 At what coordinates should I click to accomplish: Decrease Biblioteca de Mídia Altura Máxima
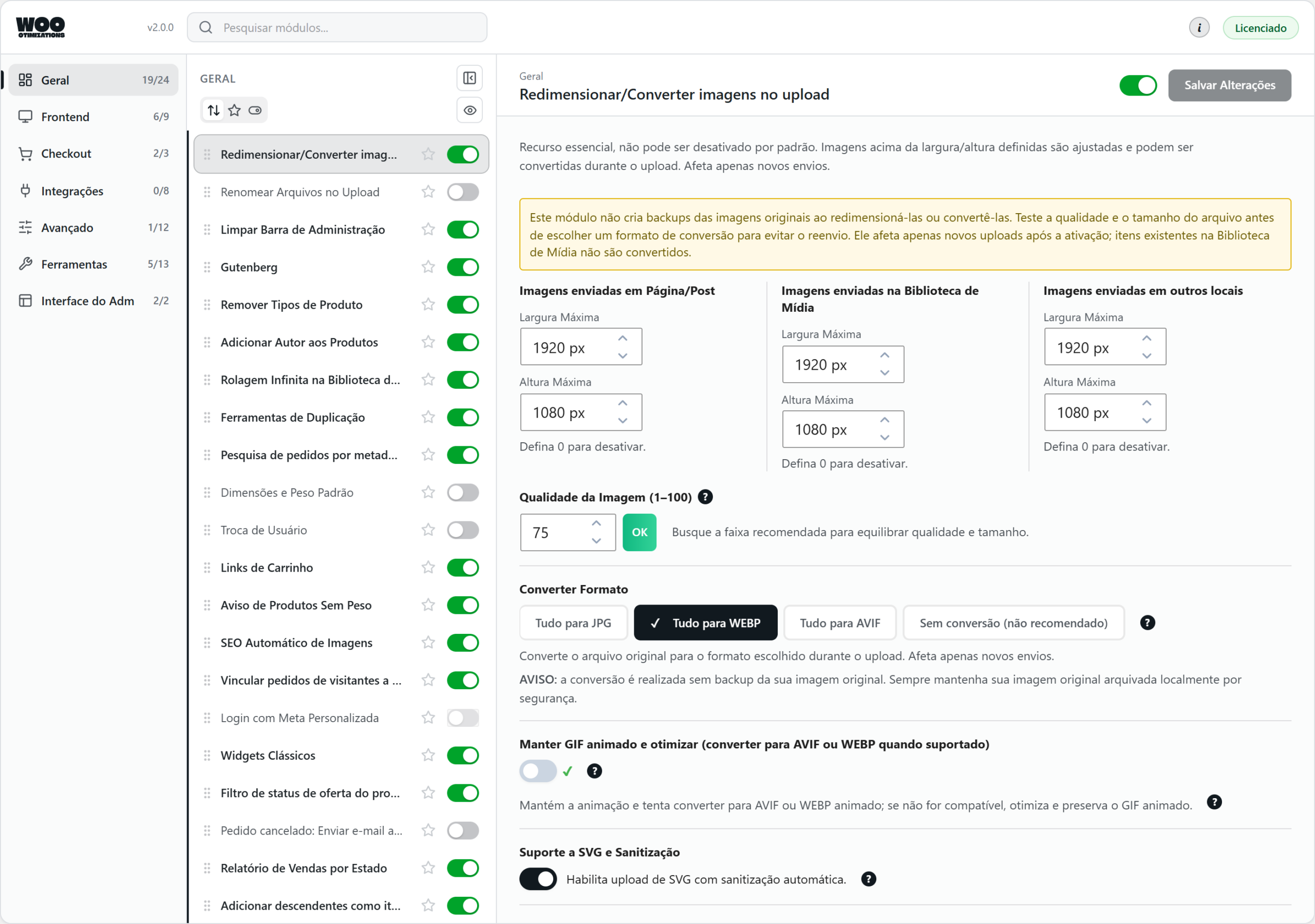point(885,438)
